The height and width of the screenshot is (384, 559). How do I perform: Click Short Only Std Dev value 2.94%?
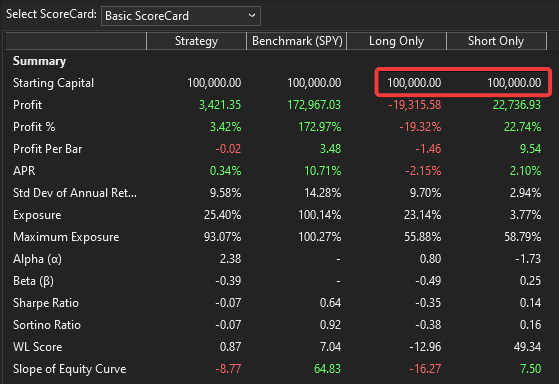[x=525, y=193]
